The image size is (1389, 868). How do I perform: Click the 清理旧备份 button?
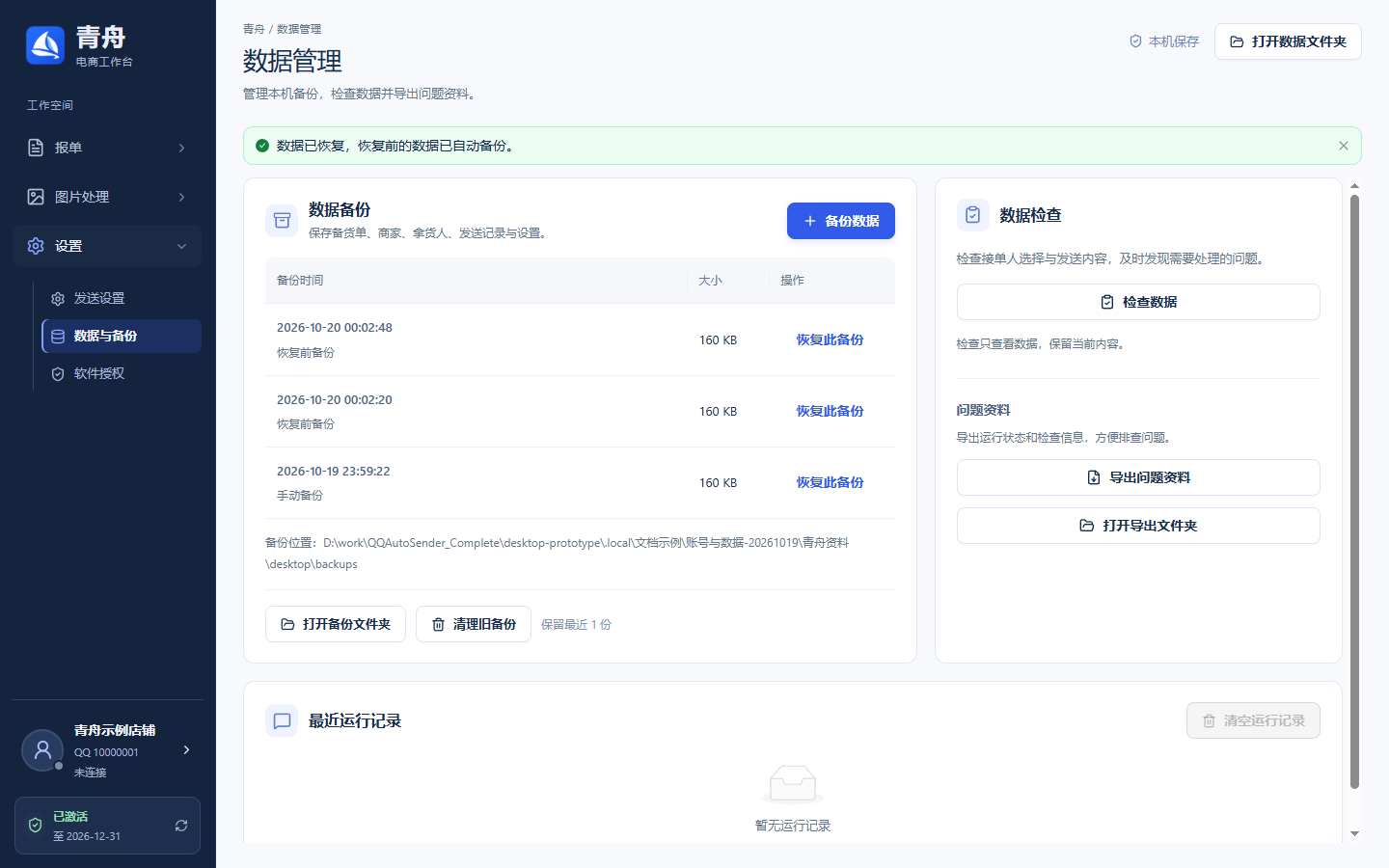pyautogui.click(x=474, y=624)
